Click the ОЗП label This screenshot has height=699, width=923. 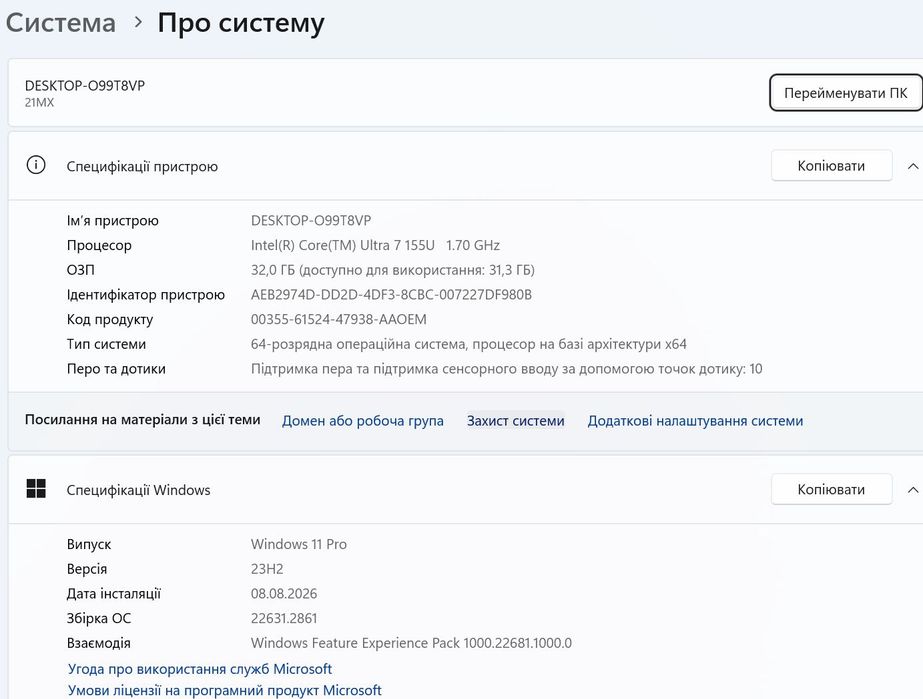click(81, 270)
